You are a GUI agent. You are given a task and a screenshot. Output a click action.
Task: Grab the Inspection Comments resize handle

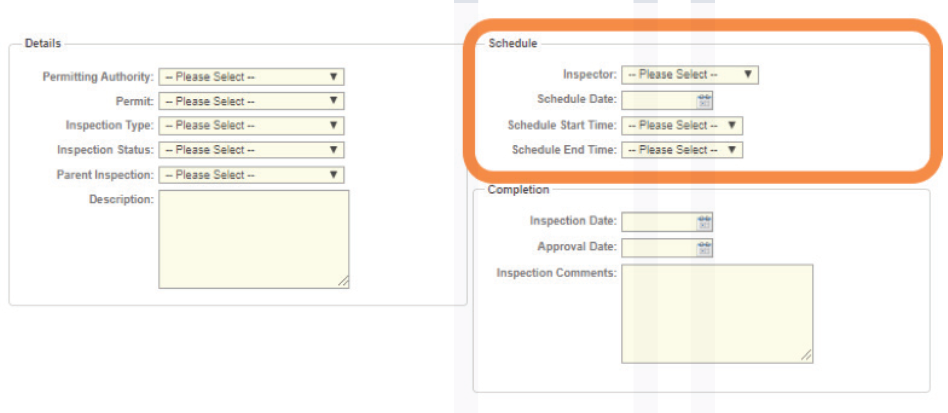tap(807, 357)
